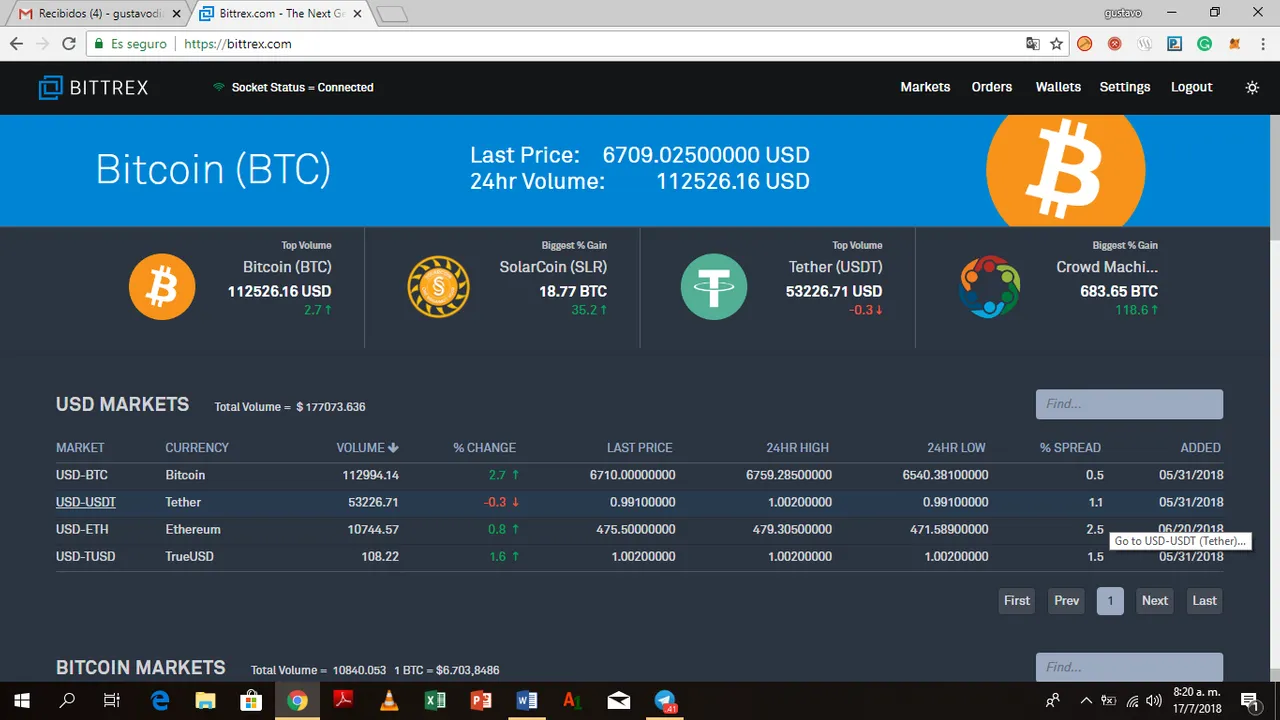
Task: Open the SolarCoin (SLR) card title
Action: pos(553,267)
